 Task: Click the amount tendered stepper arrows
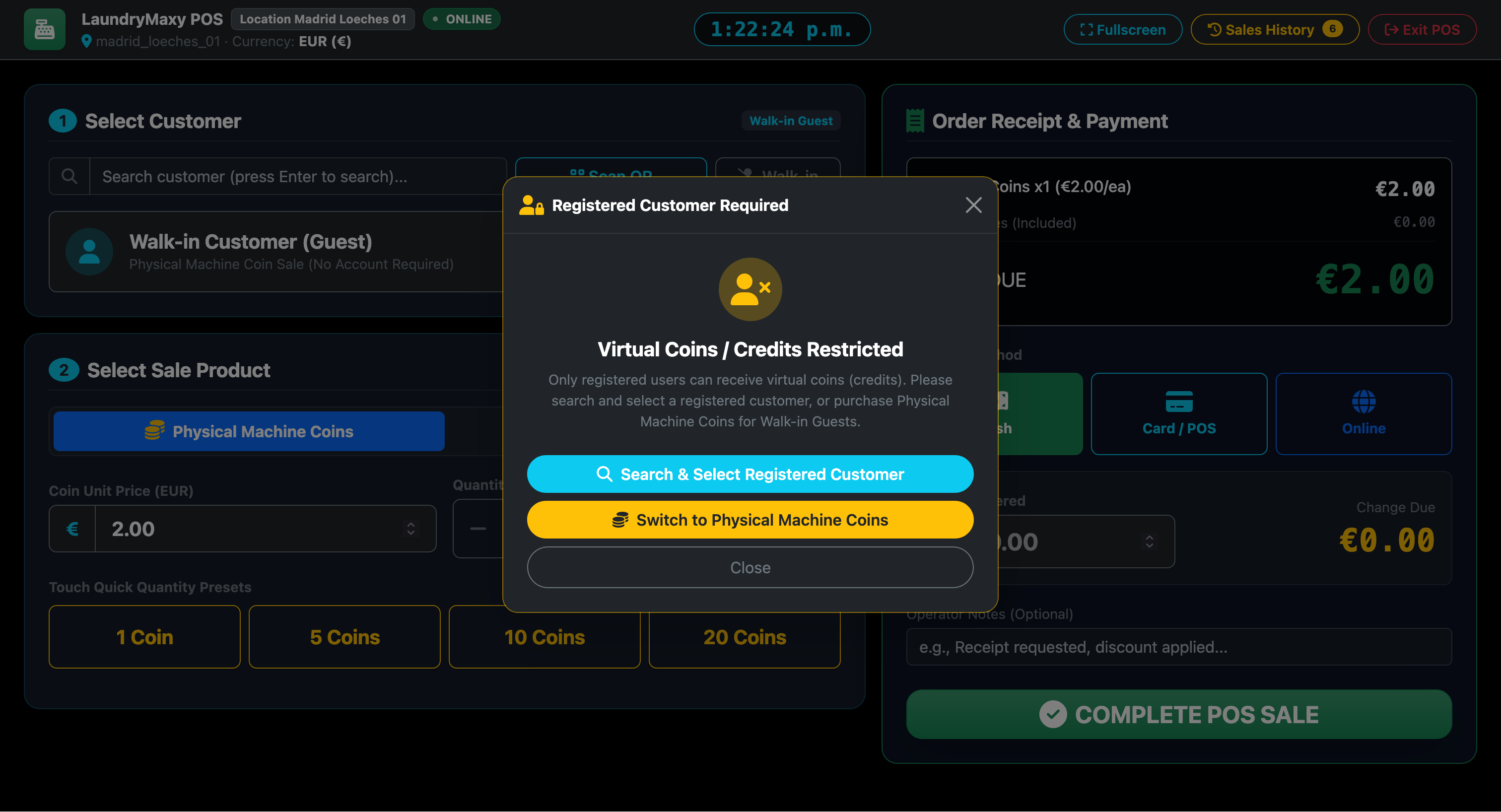pos(1149,541)
